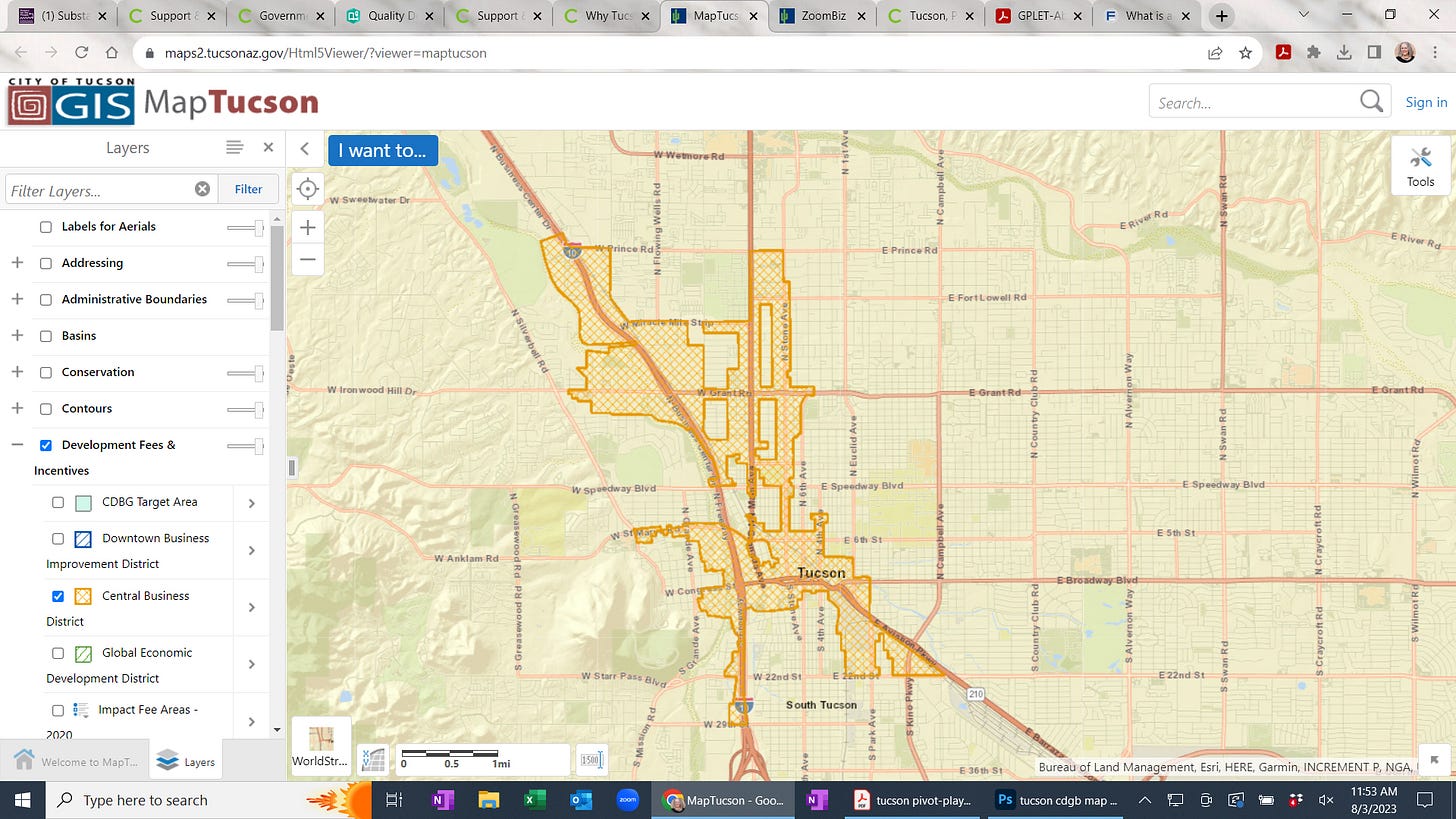Open Excel from the taskbar
The image size is (1456, 819).
(534, 800)
